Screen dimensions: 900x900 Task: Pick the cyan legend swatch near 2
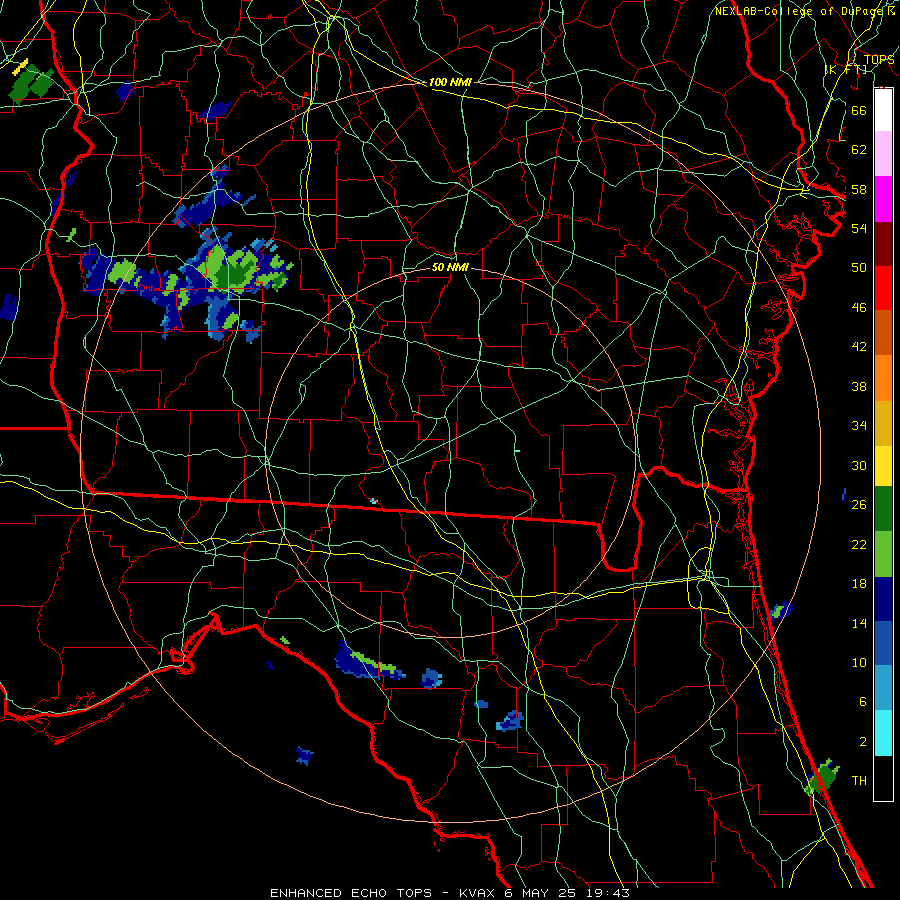883,733
